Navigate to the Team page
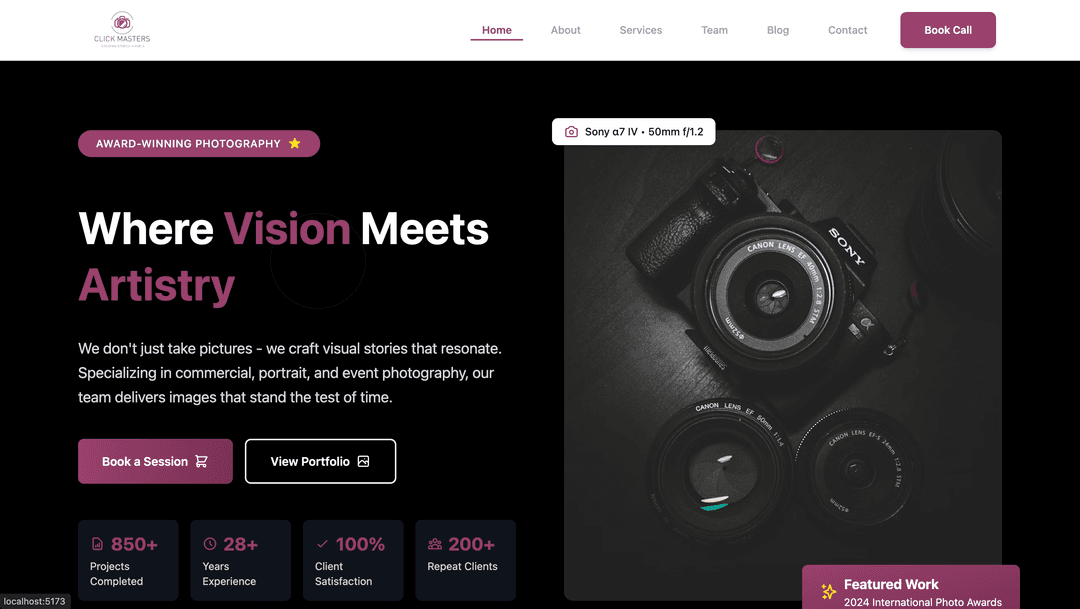The image size is (1080, 609). pos(714,30)
